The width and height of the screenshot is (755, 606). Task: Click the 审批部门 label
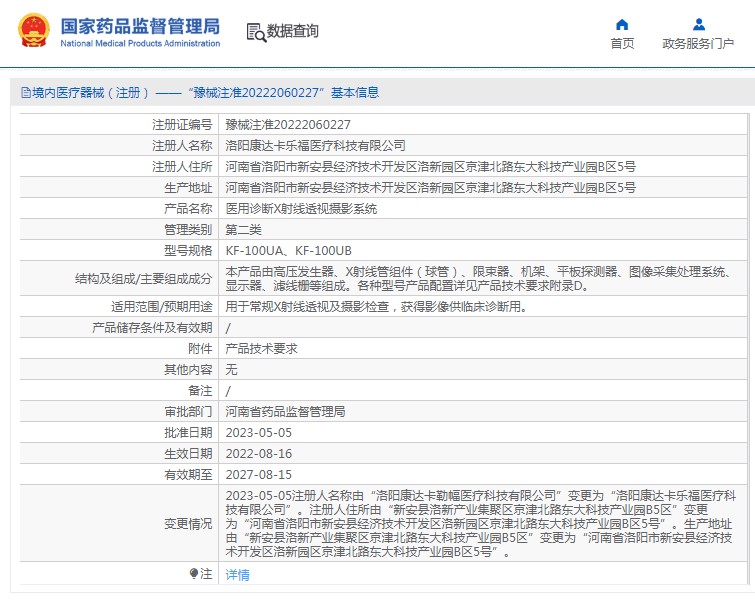188,412
